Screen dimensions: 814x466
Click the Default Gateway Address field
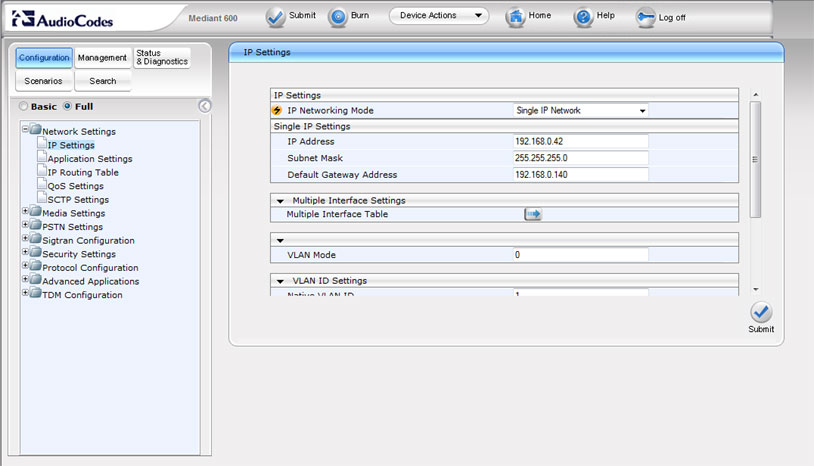pos(581,174)
